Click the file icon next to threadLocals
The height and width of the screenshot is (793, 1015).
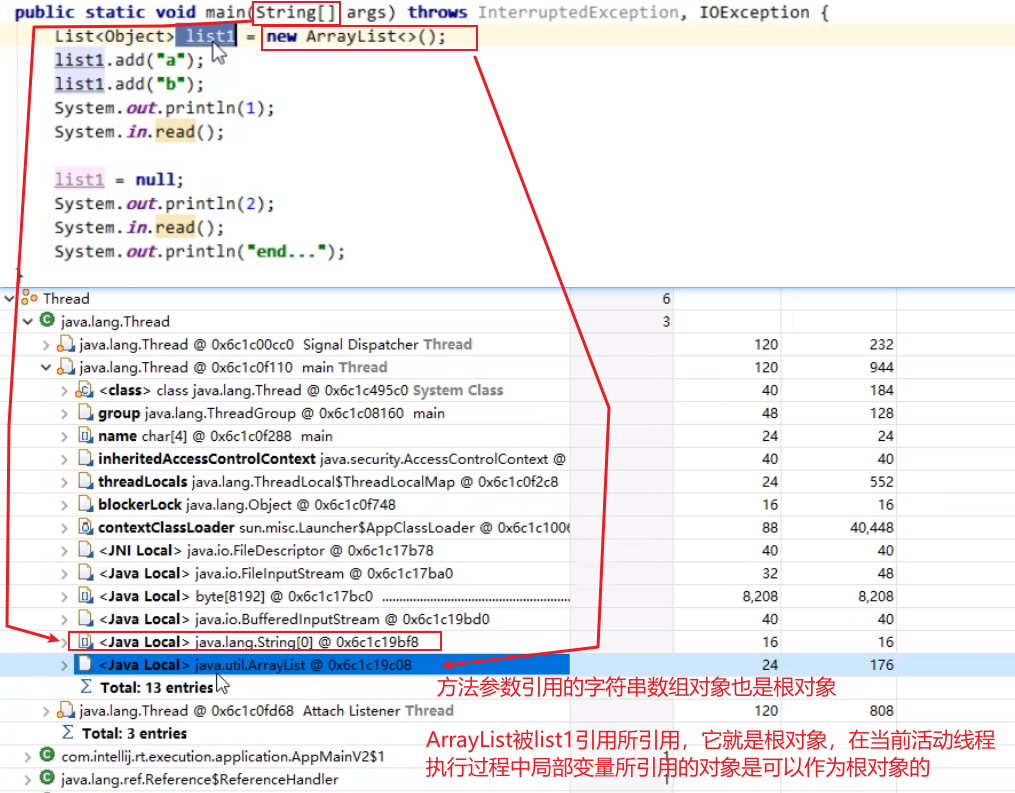[x=86, y=482]
